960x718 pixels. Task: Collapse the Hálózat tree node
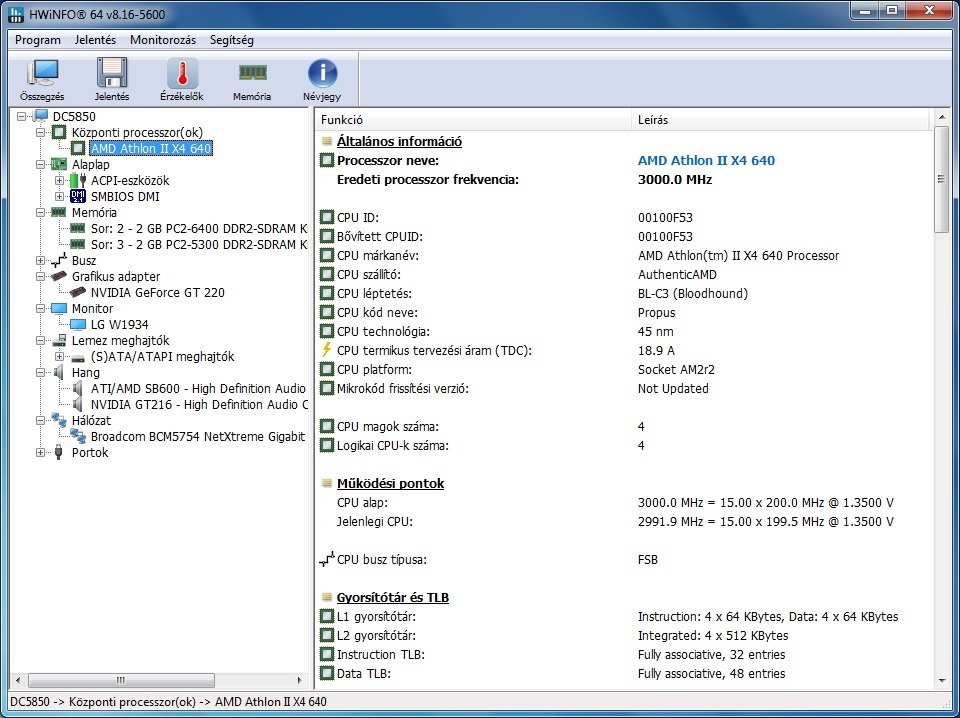pyautogui.click(x=40, y=421)
